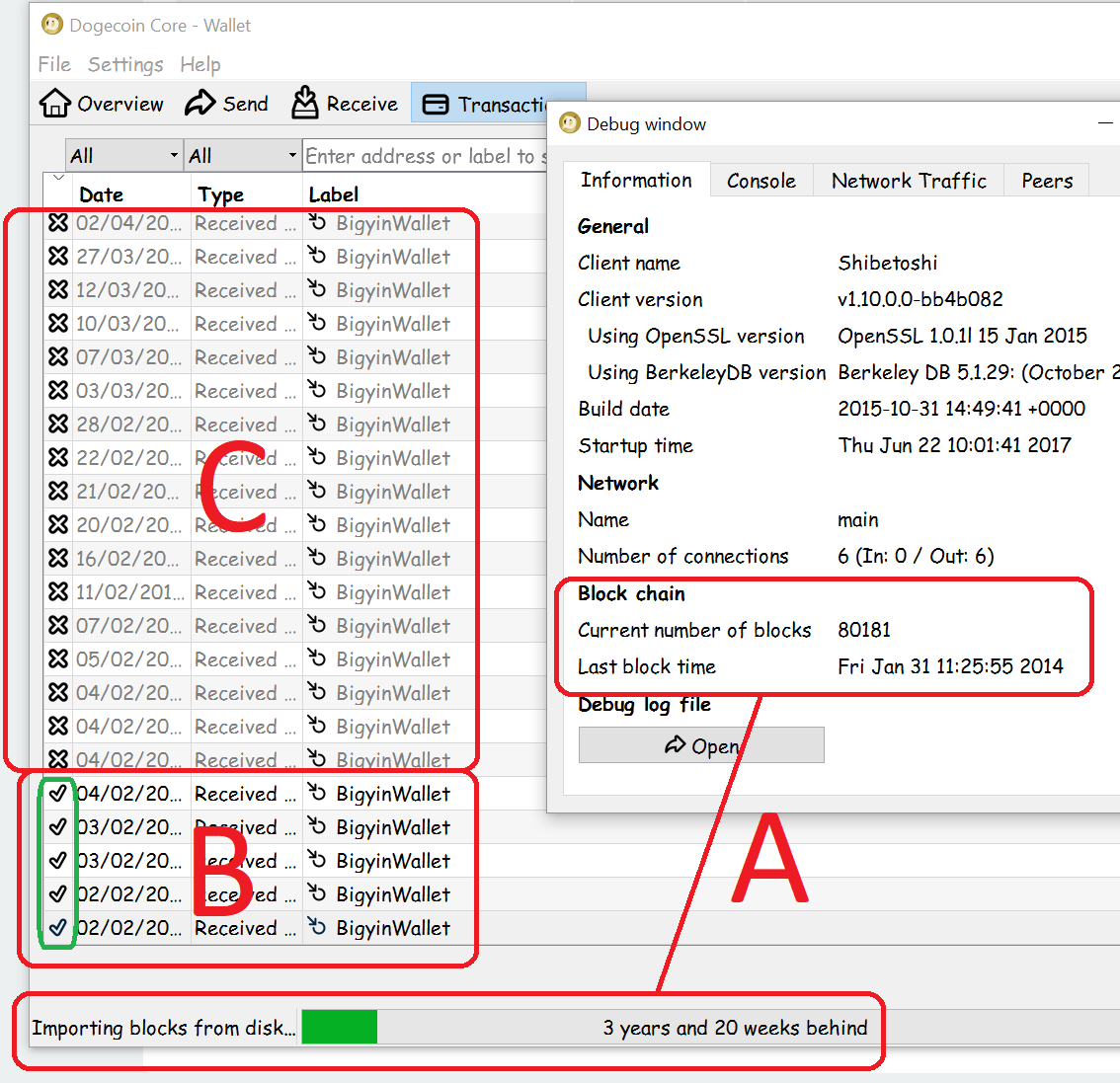Select the client version value v1.10.0.0-bb4b082

point(920,299)
